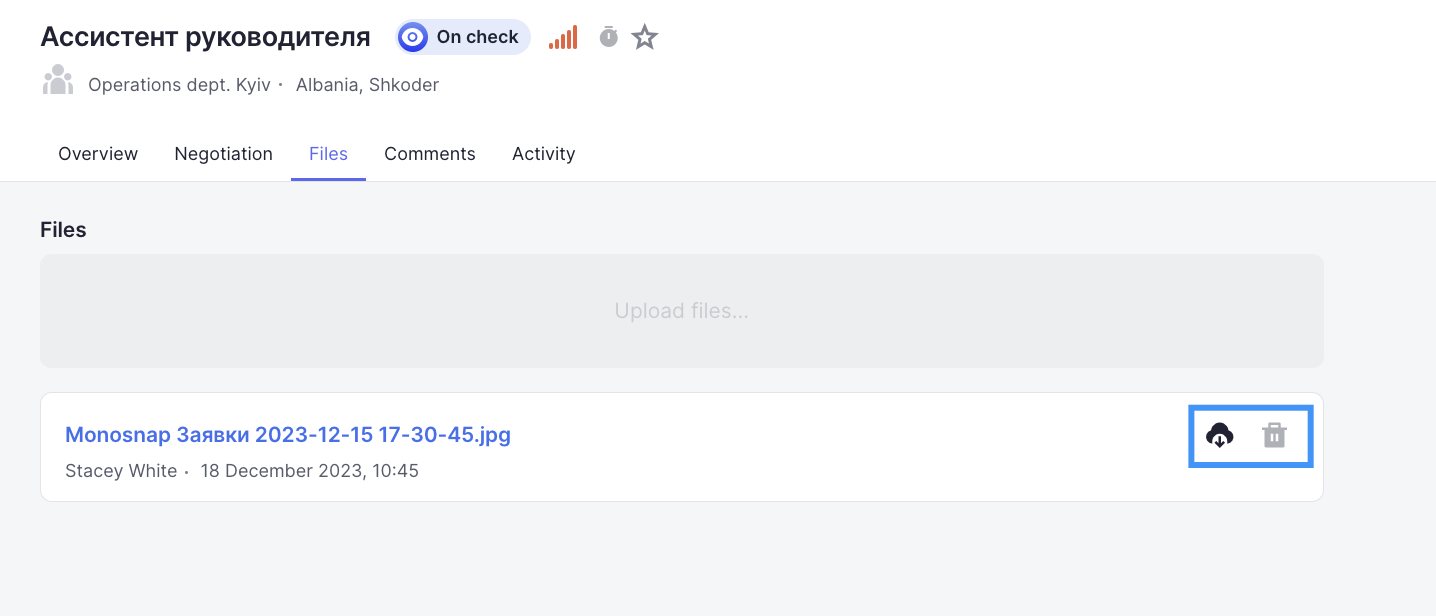
Task: Select the currently active Files tab
Action: pos(328,153)
